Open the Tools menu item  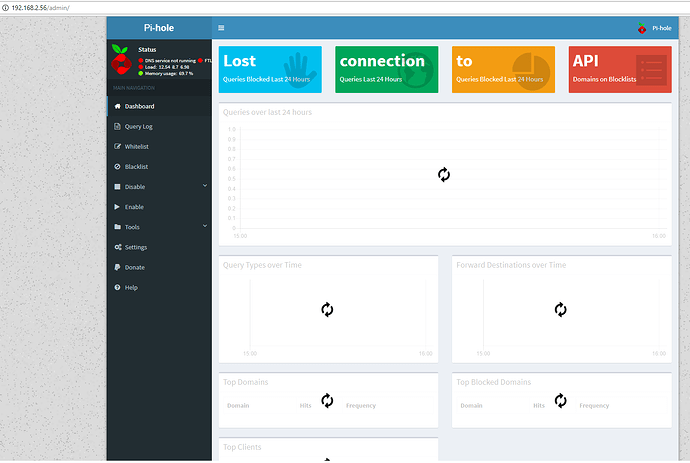click(x=132, y=227)
